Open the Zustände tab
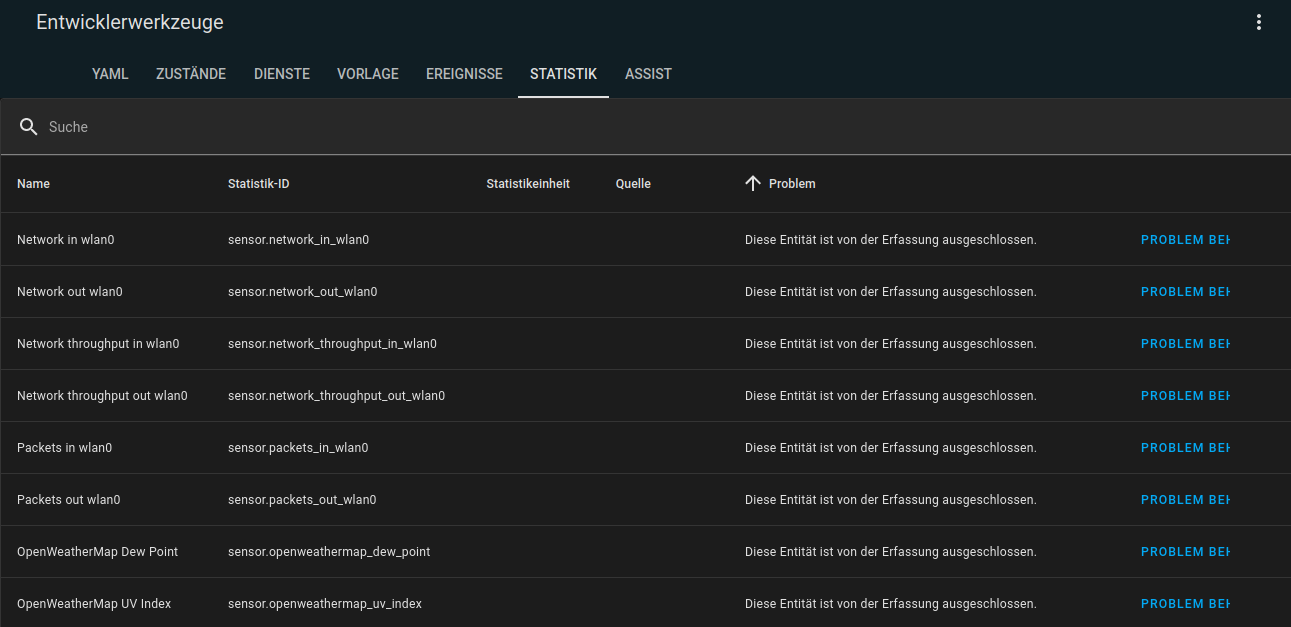1291x627 pixels. click(x=191, y=74)
